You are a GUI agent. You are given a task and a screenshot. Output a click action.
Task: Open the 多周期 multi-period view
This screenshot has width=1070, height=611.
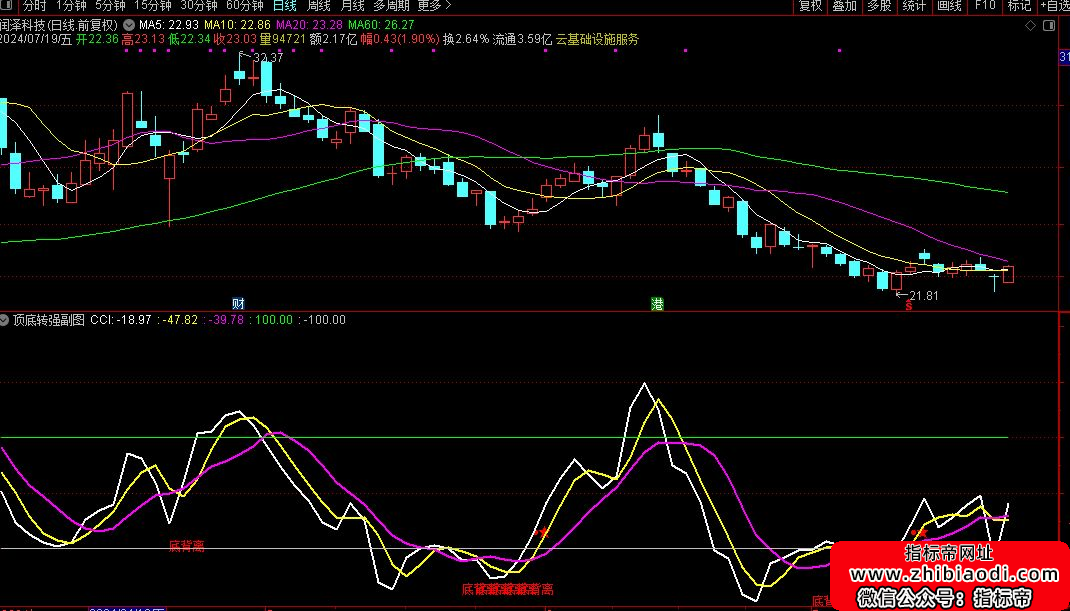tap(391, 6)
